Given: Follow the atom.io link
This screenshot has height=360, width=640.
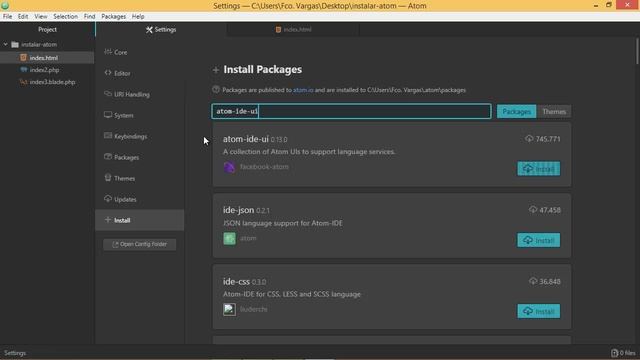Looking at the screenshot, I should (303, 90).
